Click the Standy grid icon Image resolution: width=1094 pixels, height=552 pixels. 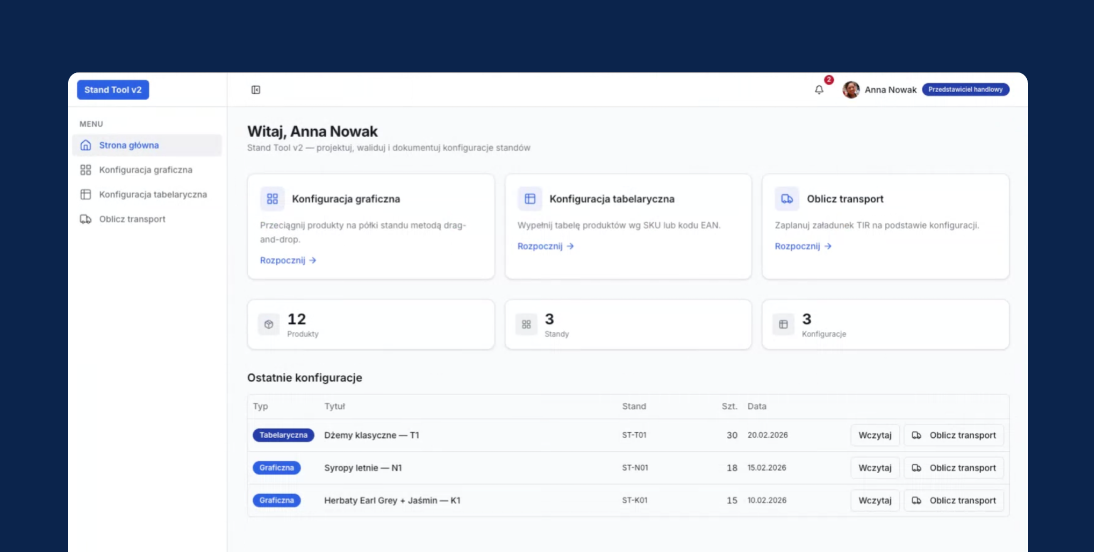[x=526, y=325]
